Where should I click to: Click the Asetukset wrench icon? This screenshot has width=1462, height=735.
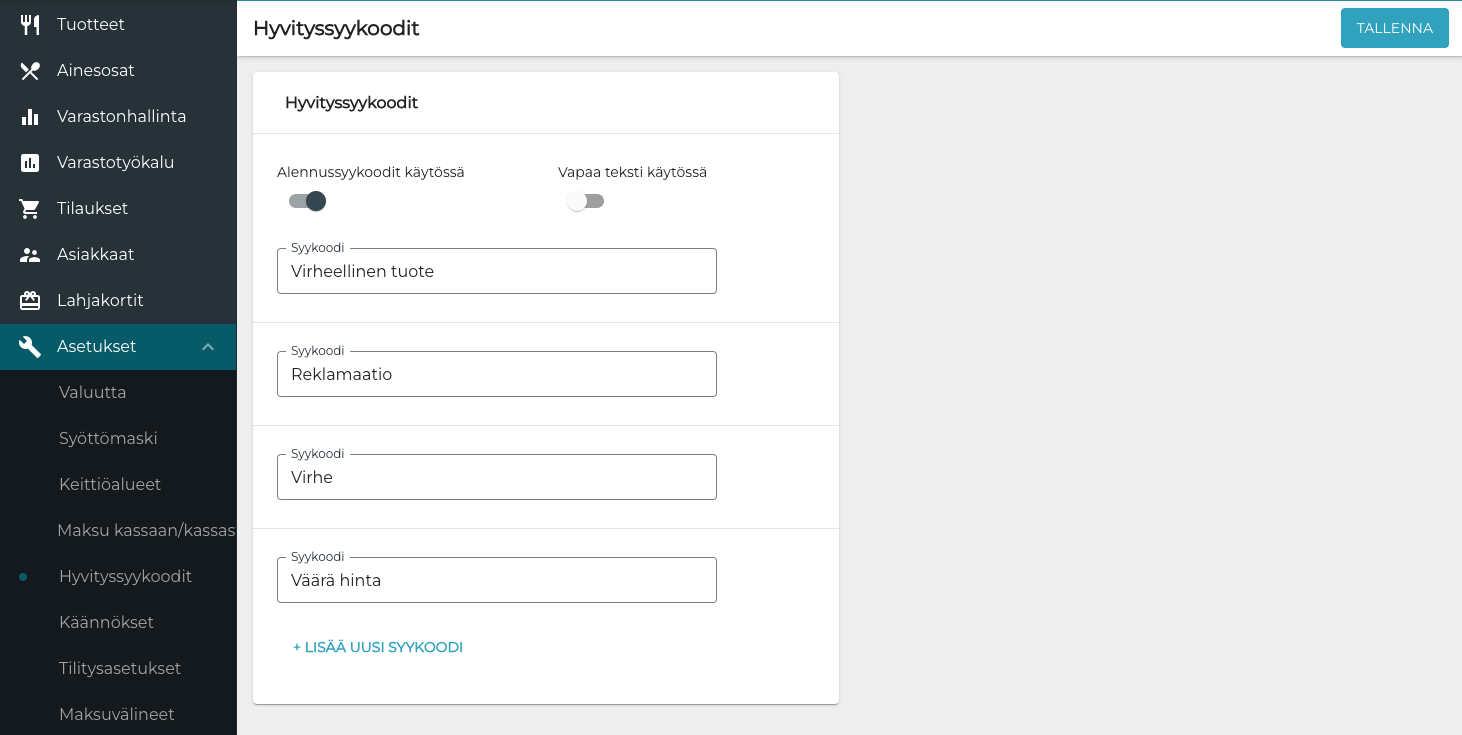click(30, 347)
